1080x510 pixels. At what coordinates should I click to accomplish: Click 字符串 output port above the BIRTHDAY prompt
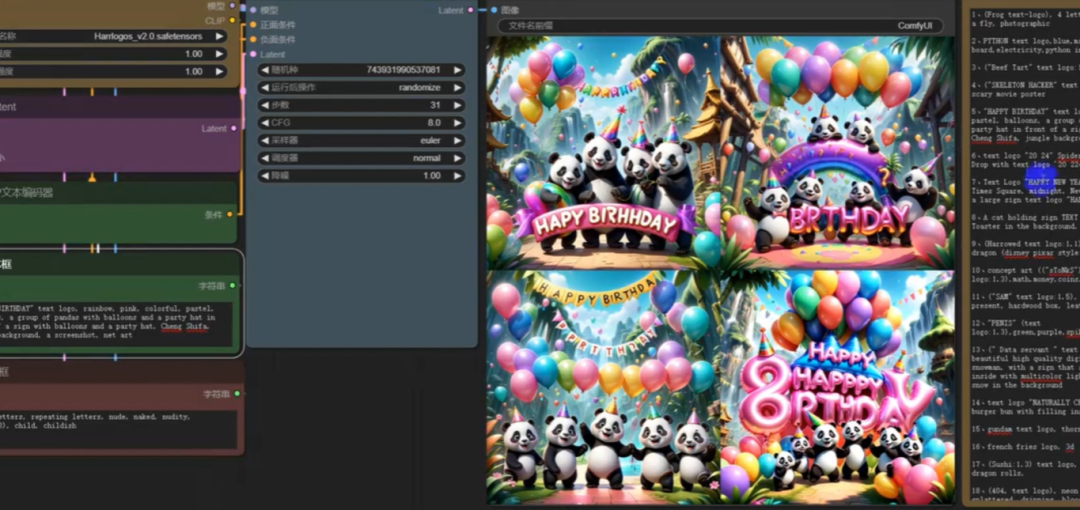click(232, 285)
